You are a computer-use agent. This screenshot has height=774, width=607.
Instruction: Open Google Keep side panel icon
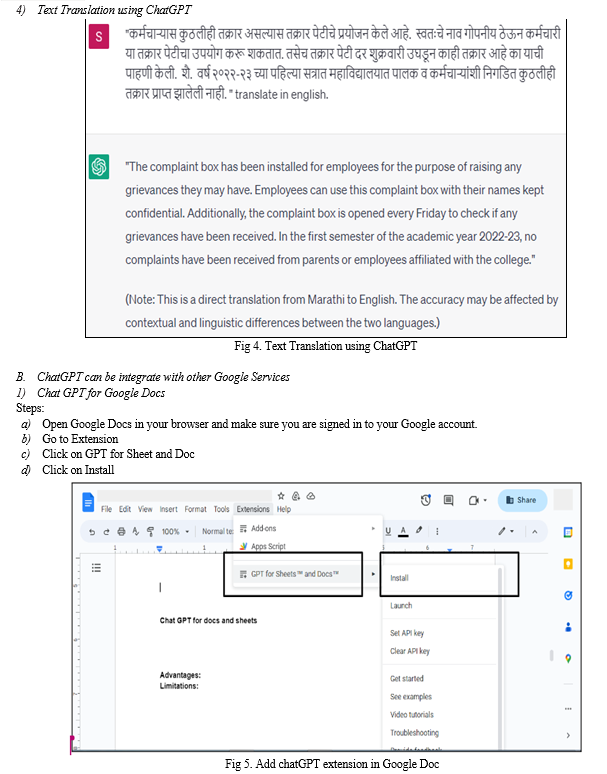(x=568, y=564)
